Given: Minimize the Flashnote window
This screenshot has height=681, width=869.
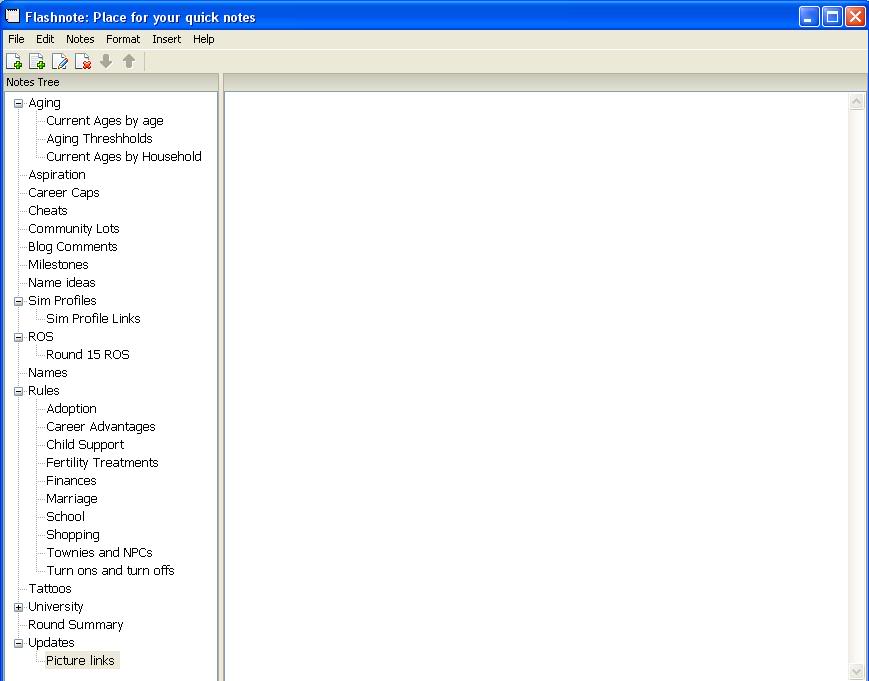Looking at the screenshot, I should point(809,17).
